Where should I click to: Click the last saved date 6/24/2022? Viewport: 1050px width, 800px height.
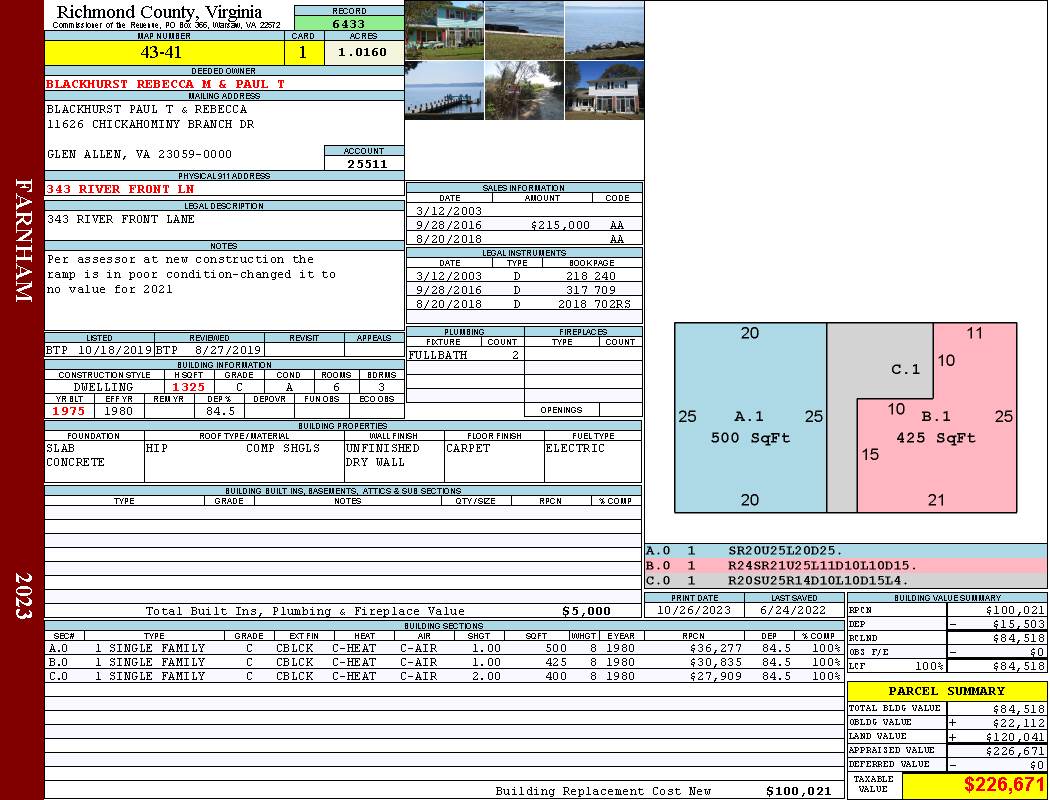coord(794,611)
